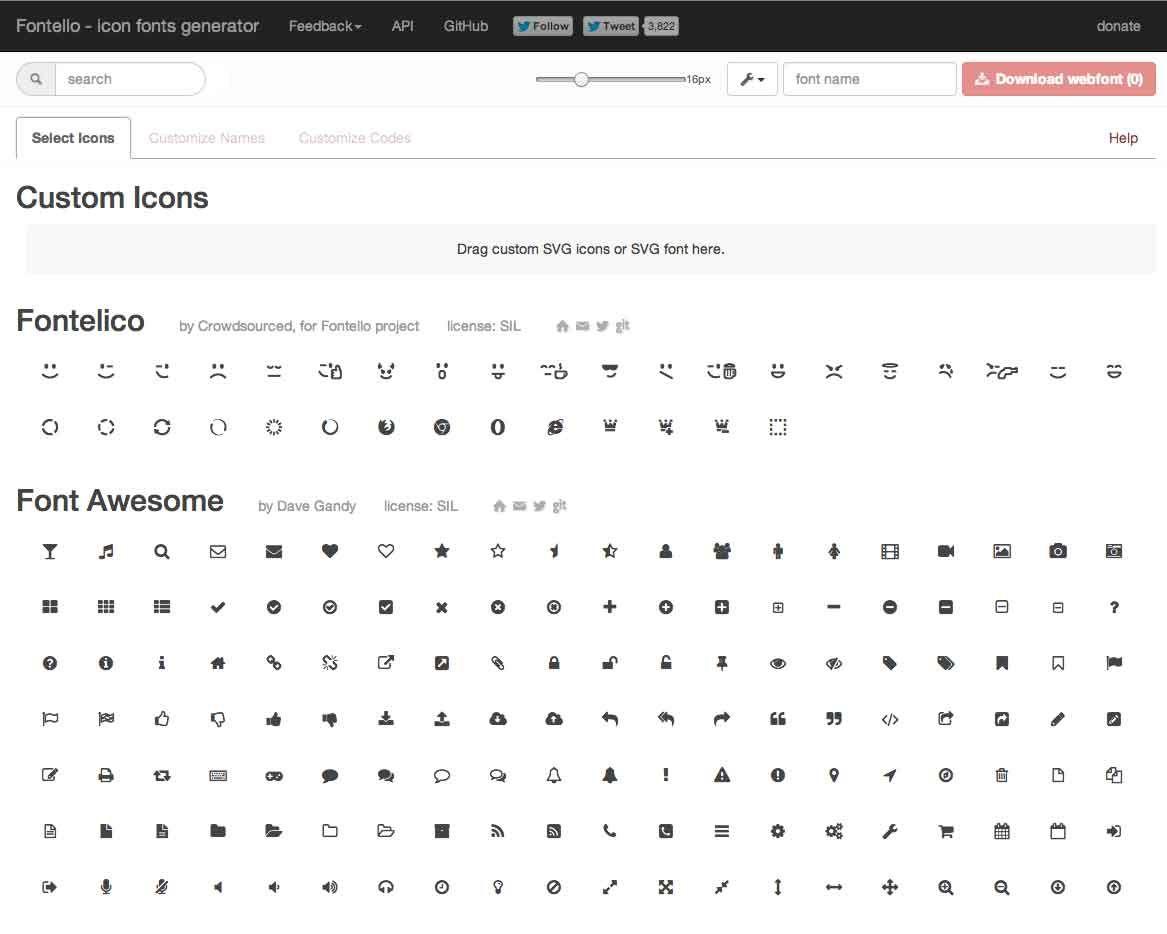This screenshot has height=934, width=1167.
Task: Switch to the Customize Codes tab
Action: click(354, 138)
